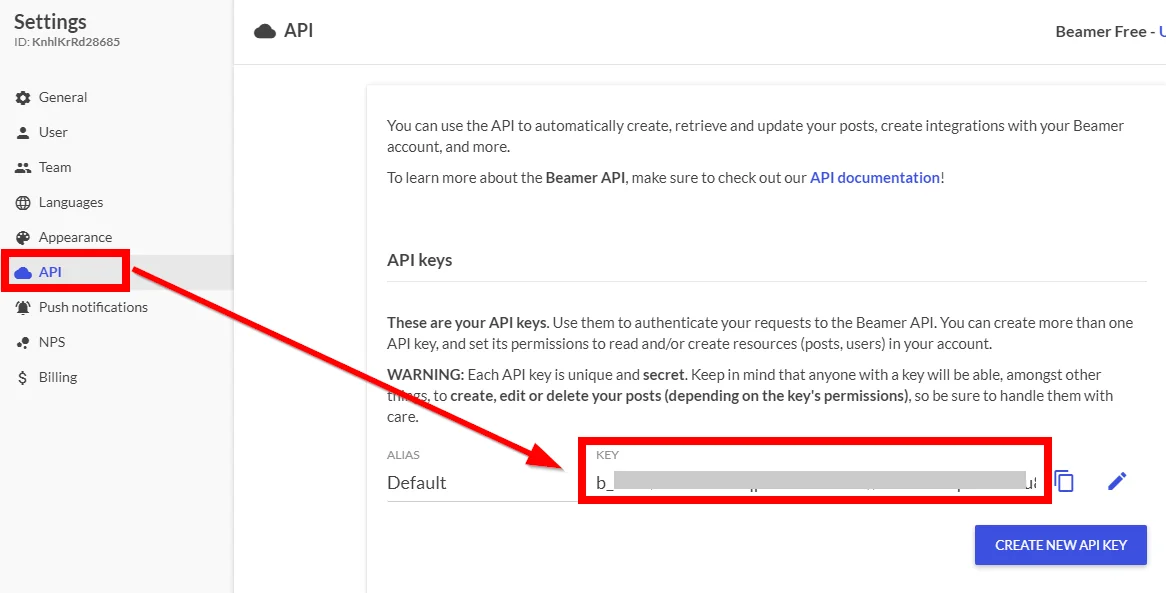Open the API documentation link

874,178
